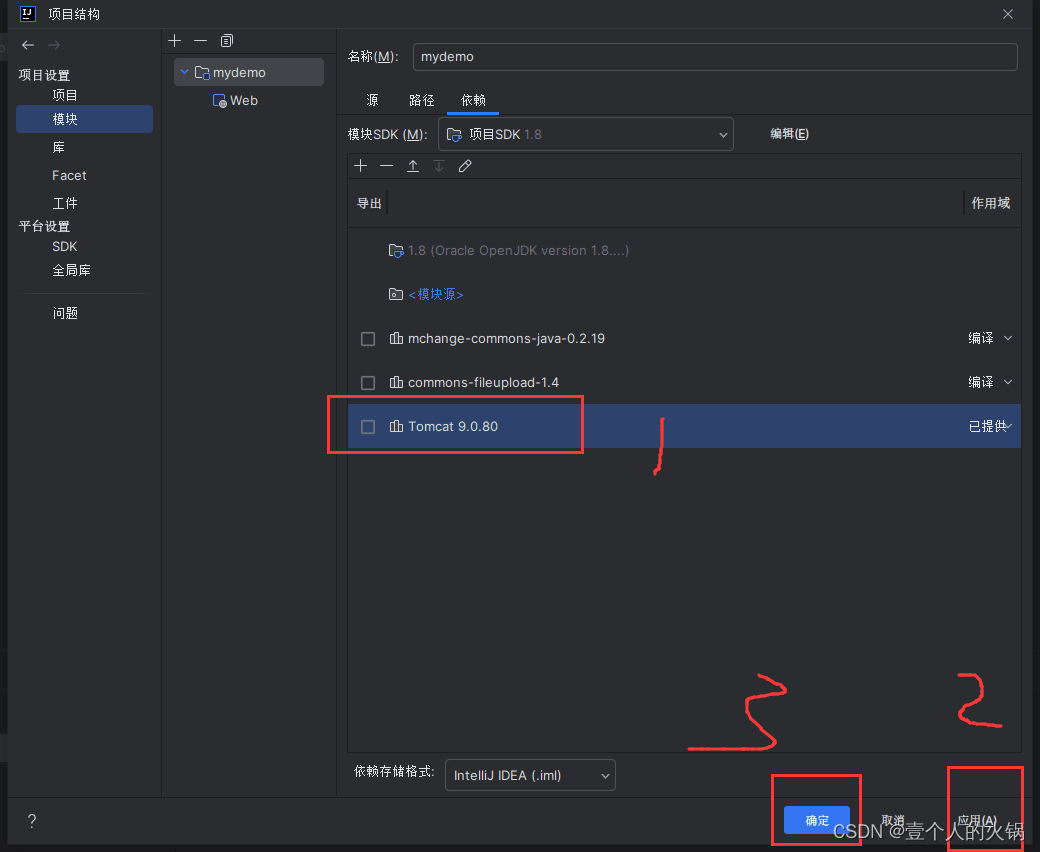The height and width of the screenshot is (852, 1040).
Task: Focus the 名称 field containing mydemo
Action: click(x=715, y=57)
